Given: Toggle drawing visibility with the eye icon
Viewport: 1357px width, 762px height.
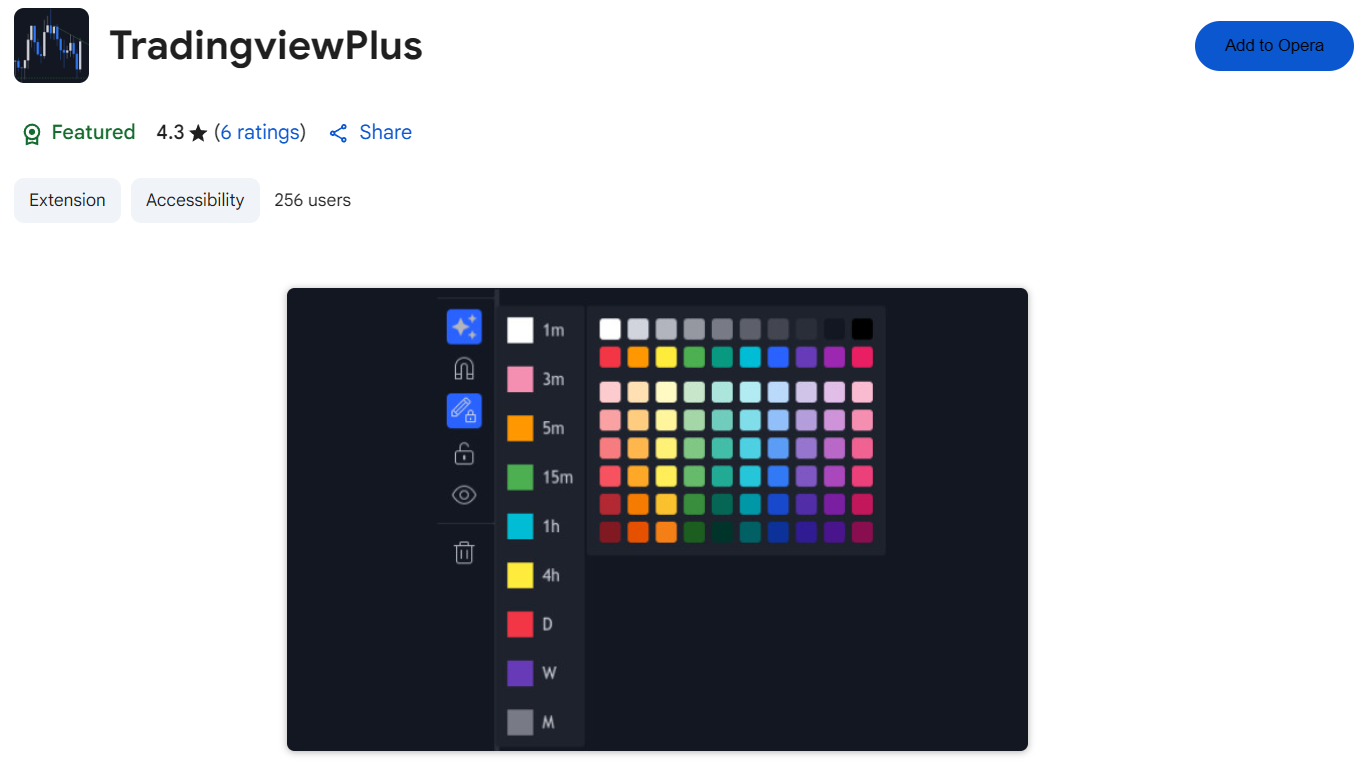Looking at the screenshot, I should pyautogui.click(x=464, y=494).
